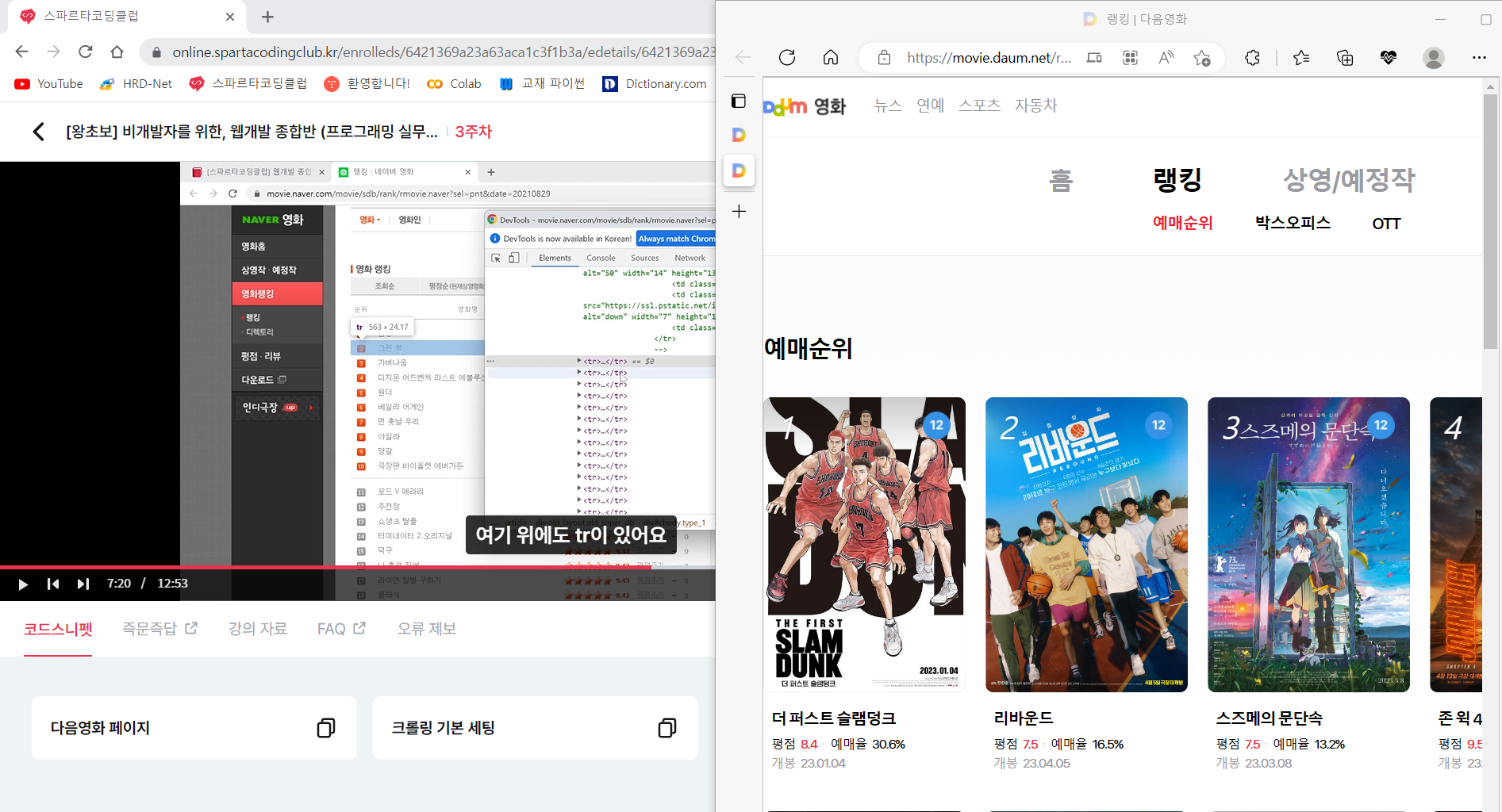The image size is (1502, 812).
Task: Open Edge profile avatar
Action: tap(1433, 58)
